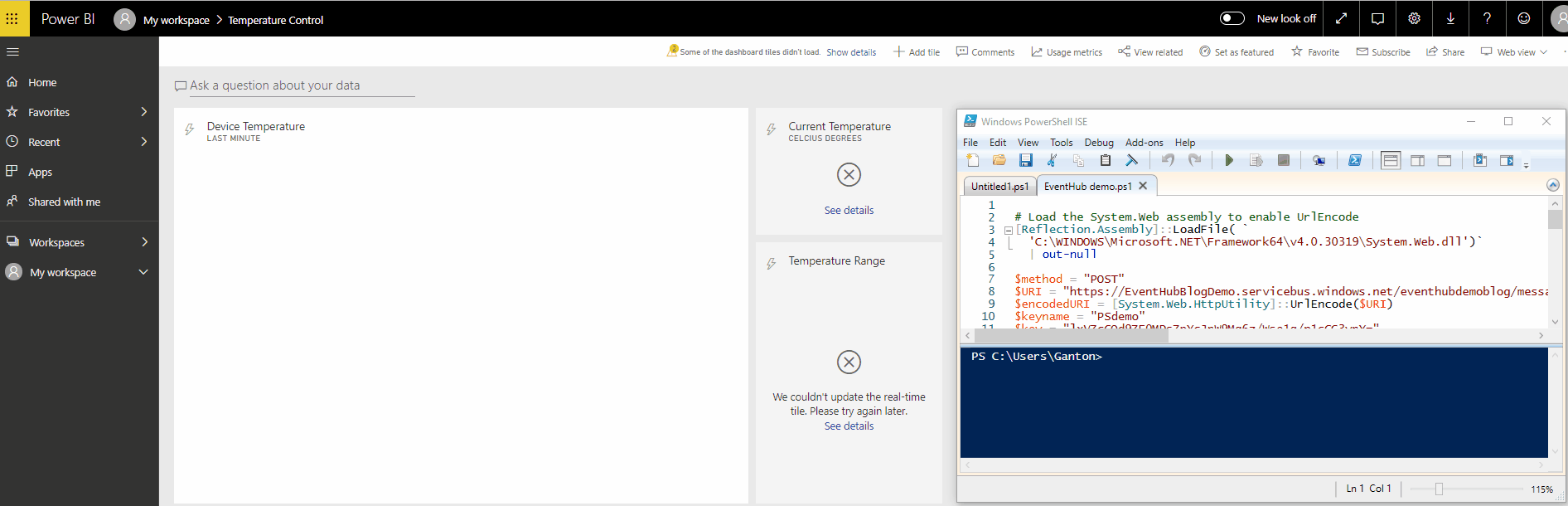Screen dimensions: 1568x506
Task: Open Usage metrics for the dashboard
Action: [x=1067, y=52]
